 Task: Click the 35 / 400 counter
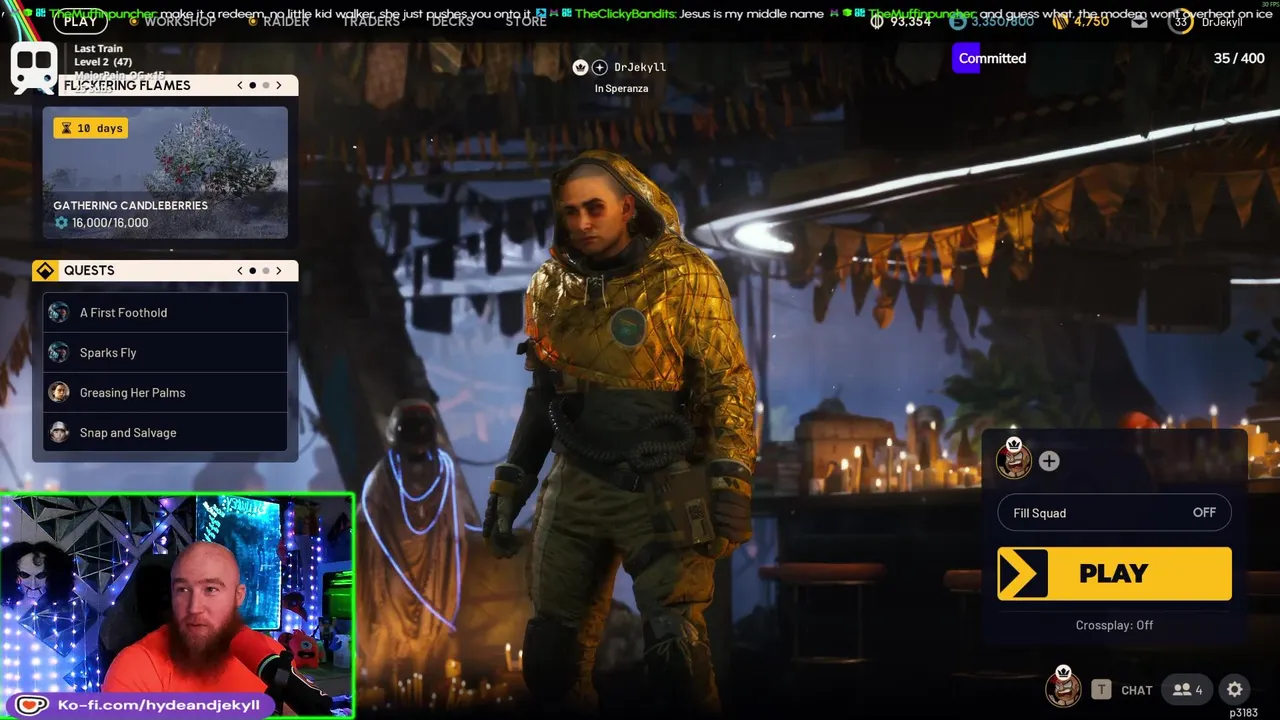click(x=1239, y=58)
